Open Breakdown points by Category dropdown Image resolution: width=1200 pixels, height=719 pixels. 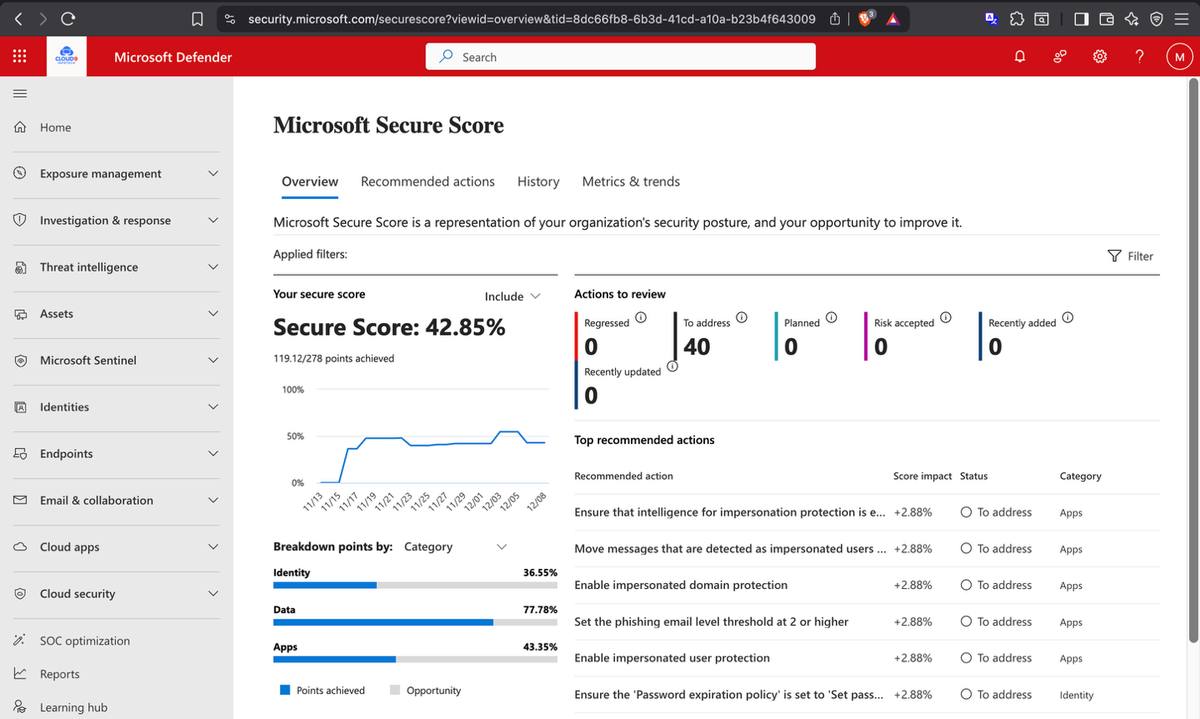coord(456,547)
